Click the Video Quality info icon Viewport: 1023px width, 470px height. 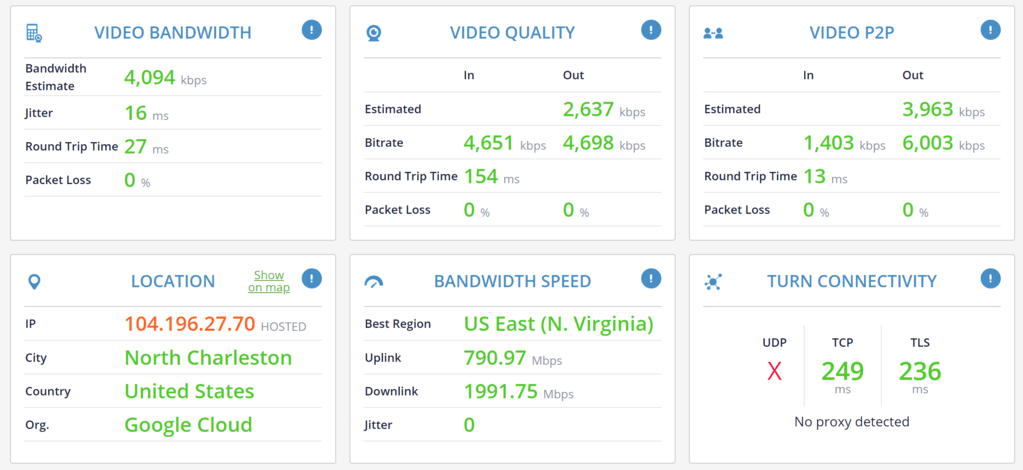(651, 30)
